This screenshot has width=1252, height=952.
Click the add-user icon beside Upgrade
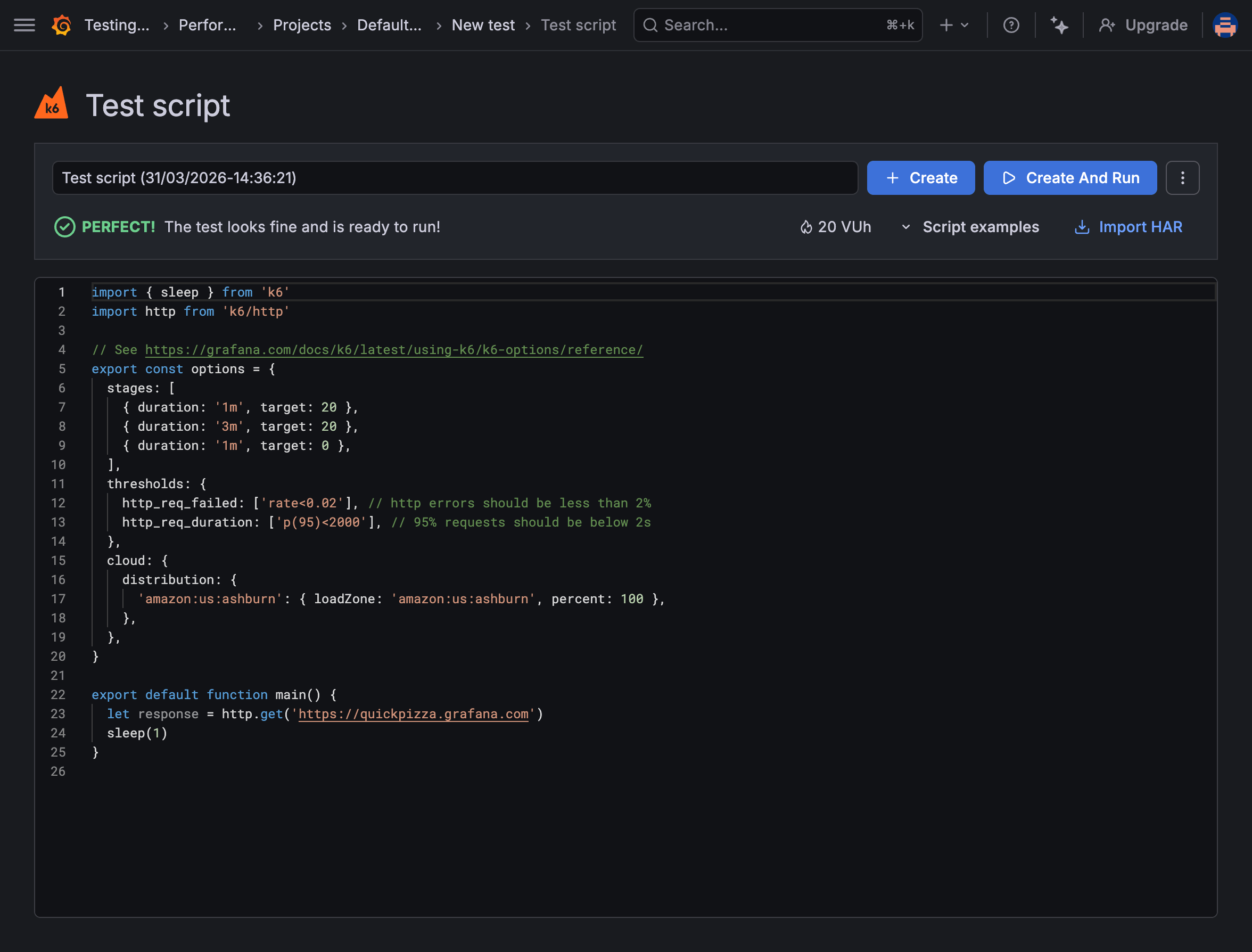point(1107,25)
